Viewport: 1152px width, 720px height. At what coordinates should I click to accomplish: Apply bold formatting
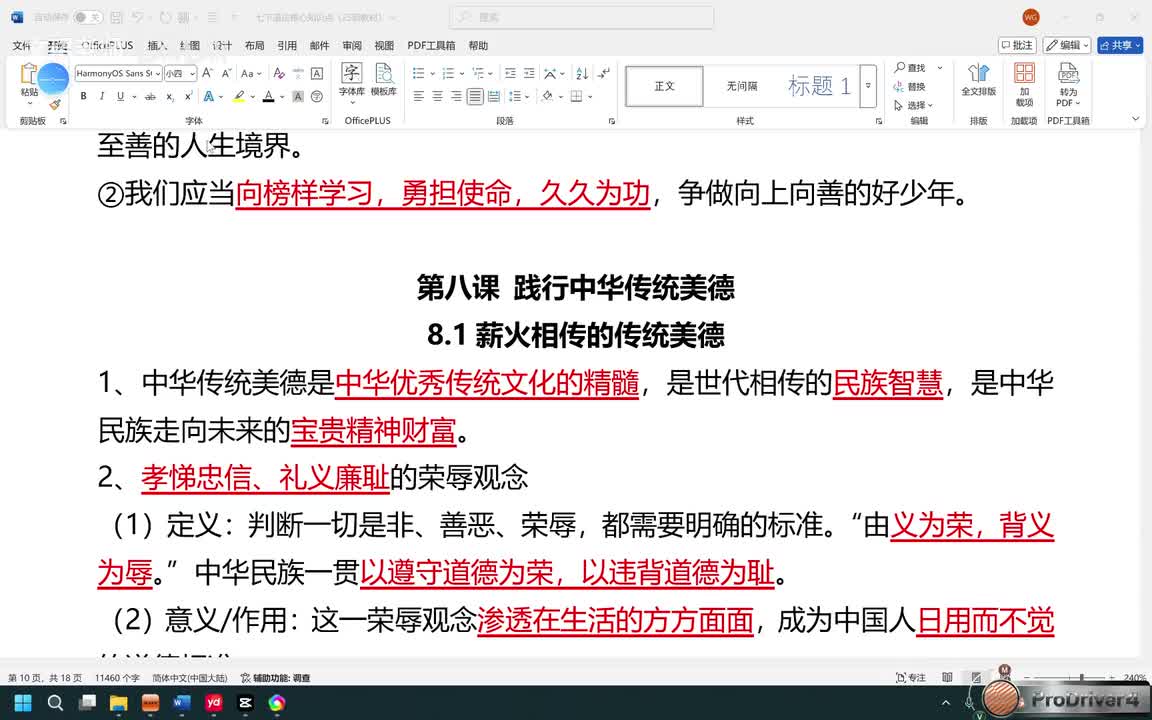pyautogui.click(x=84, y=96)
